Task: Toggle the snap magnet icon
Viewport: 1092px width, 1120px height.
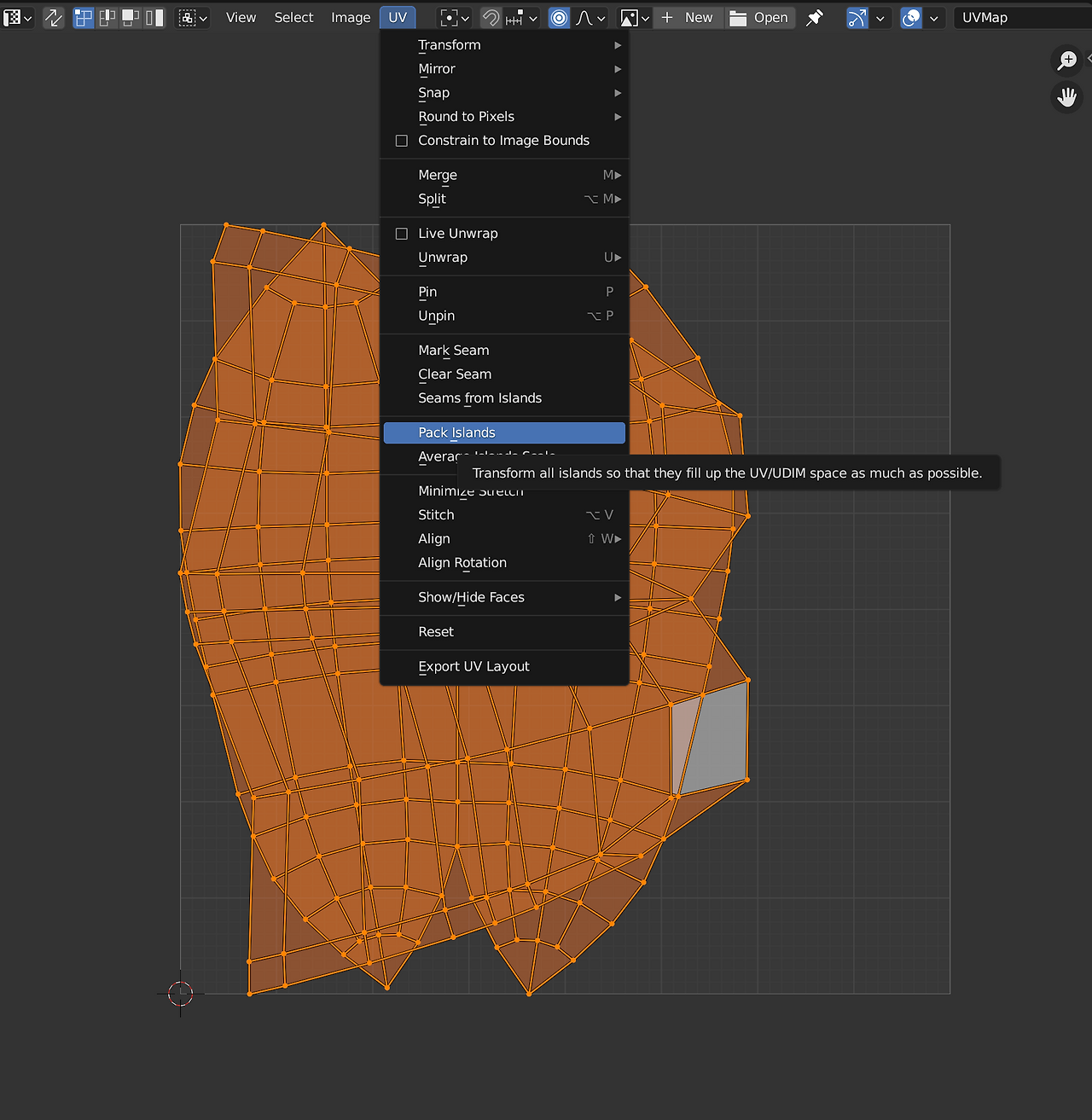Action: (491, 17)
